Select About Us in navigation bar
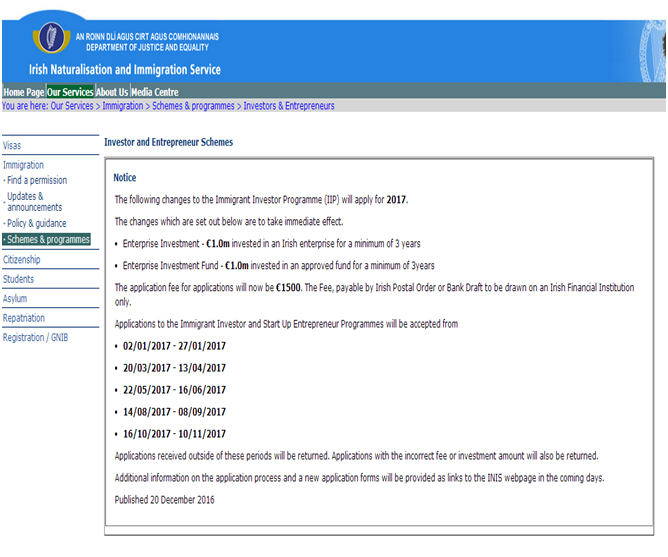 (112, 92)
